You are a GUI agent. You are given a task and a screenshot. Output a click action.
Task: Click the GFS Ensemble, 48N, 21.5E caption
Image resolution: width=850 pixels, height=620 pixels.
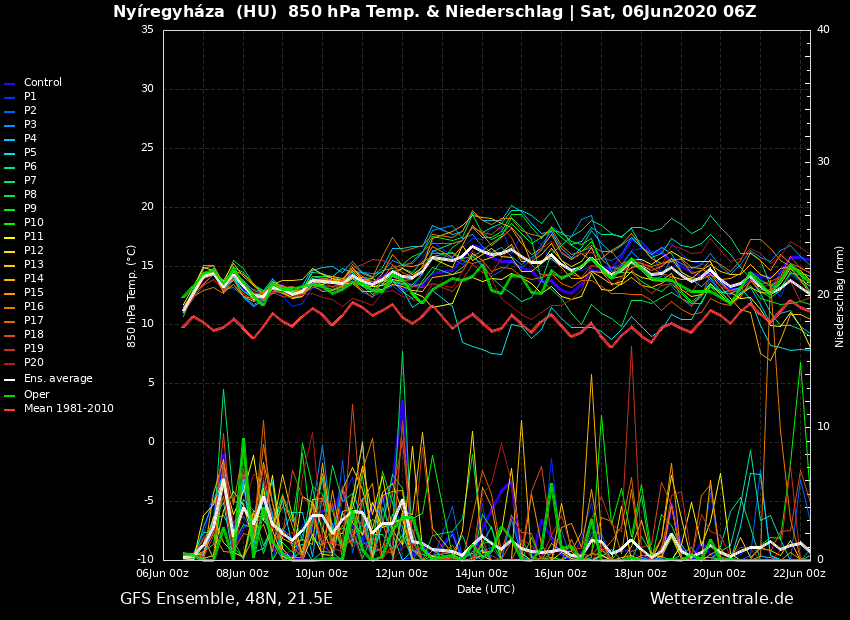tap(226, 599)
